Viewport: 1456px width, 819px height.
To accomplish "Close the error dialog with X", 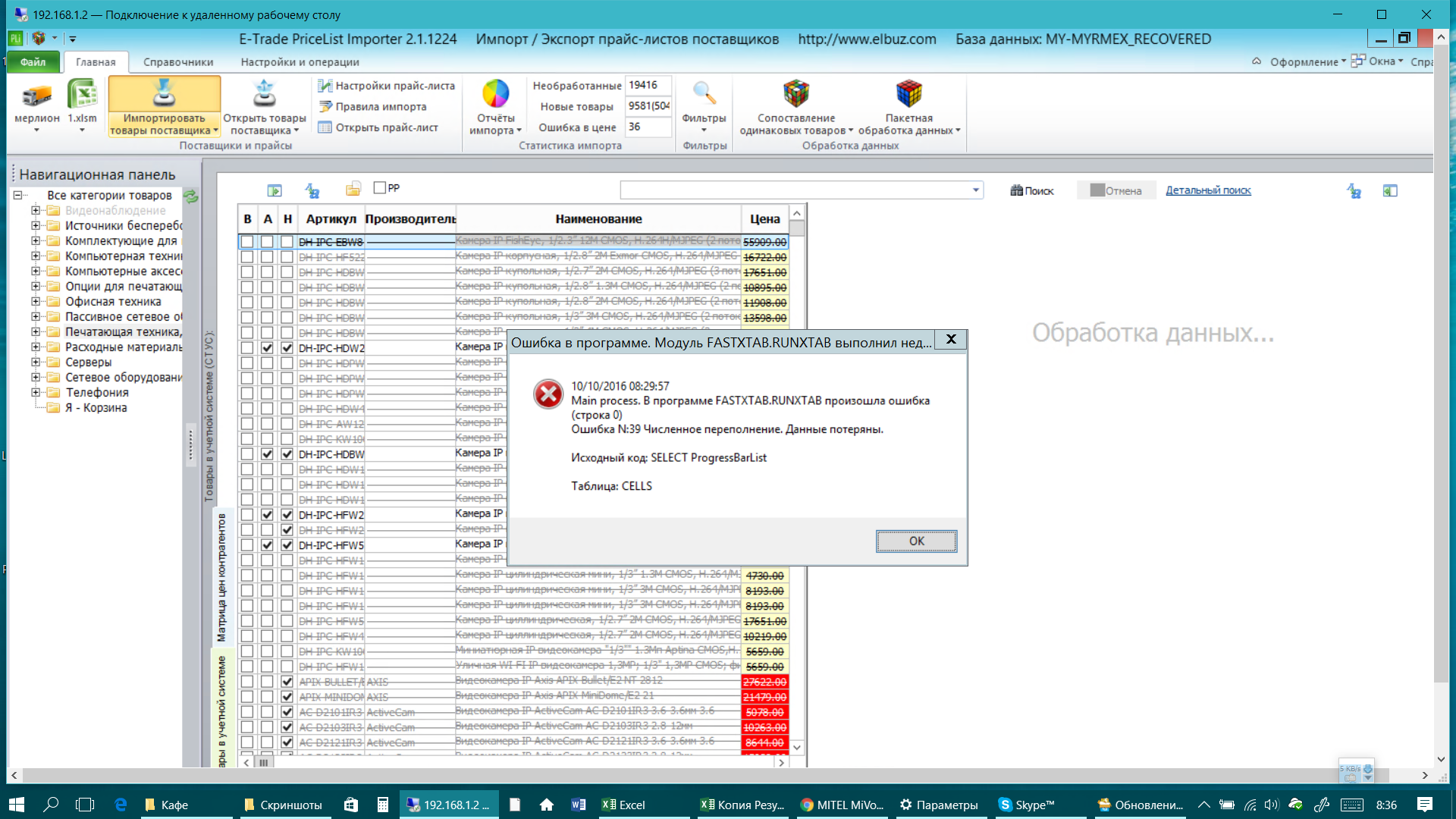I will tap(951, 340).
